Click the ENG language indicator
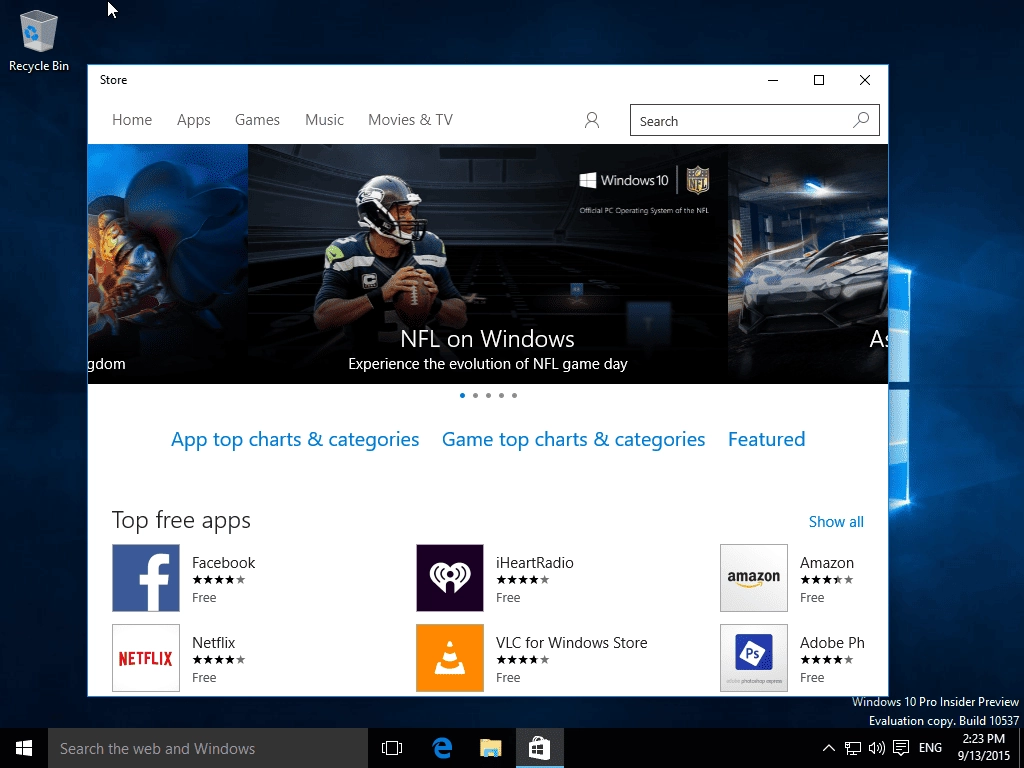Viewport: 1024px width, 768px height. click(930, 748)
